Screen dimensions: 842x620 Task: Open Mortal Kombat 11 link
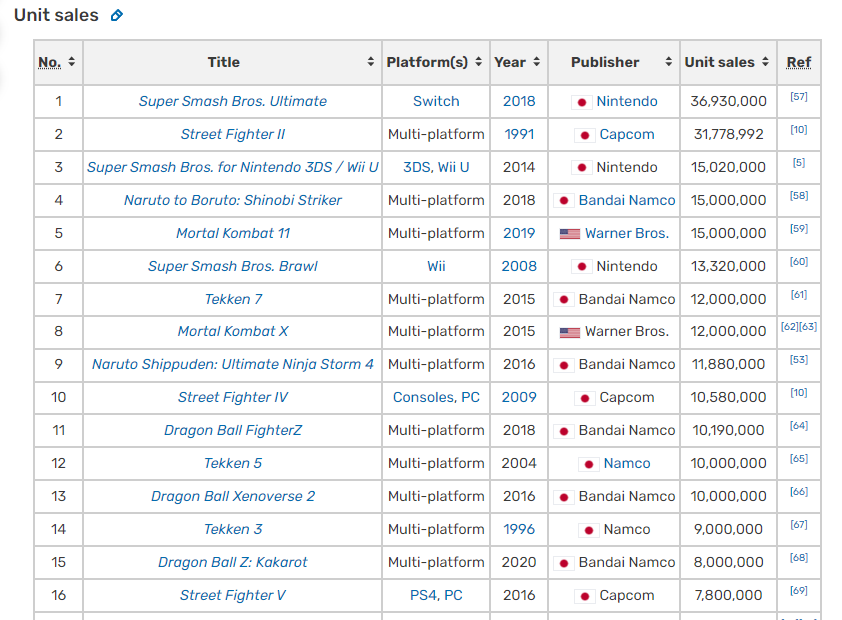(233, 233)
